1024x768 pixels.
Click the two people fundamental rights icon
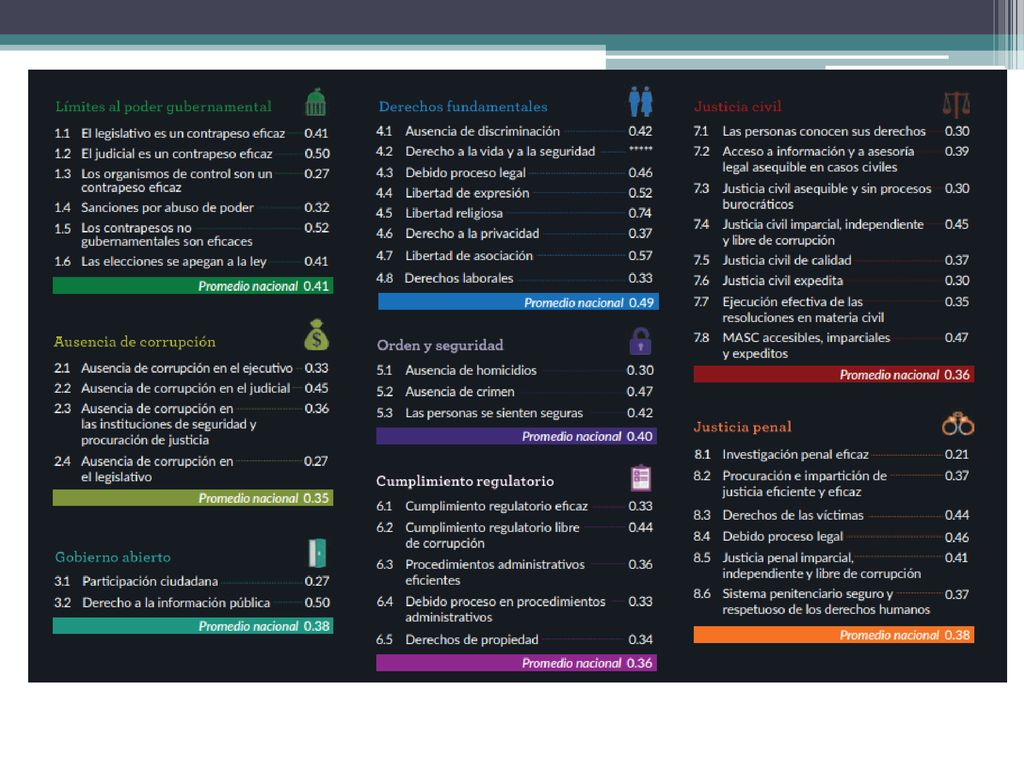tap(641, 102)
